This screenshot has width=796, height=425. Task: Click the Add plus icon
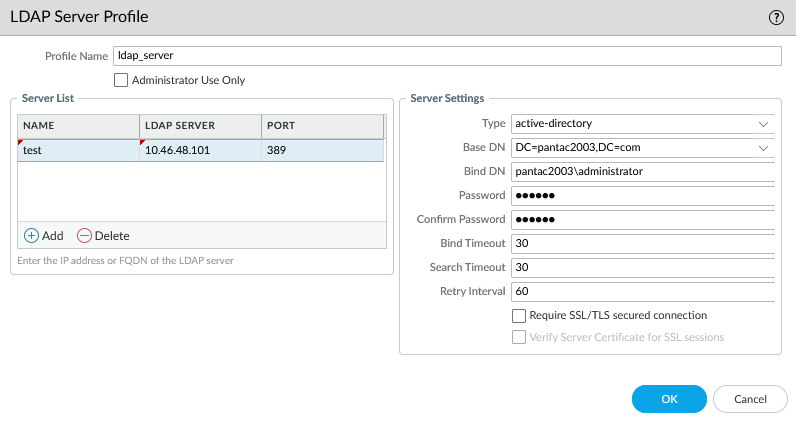32,235
